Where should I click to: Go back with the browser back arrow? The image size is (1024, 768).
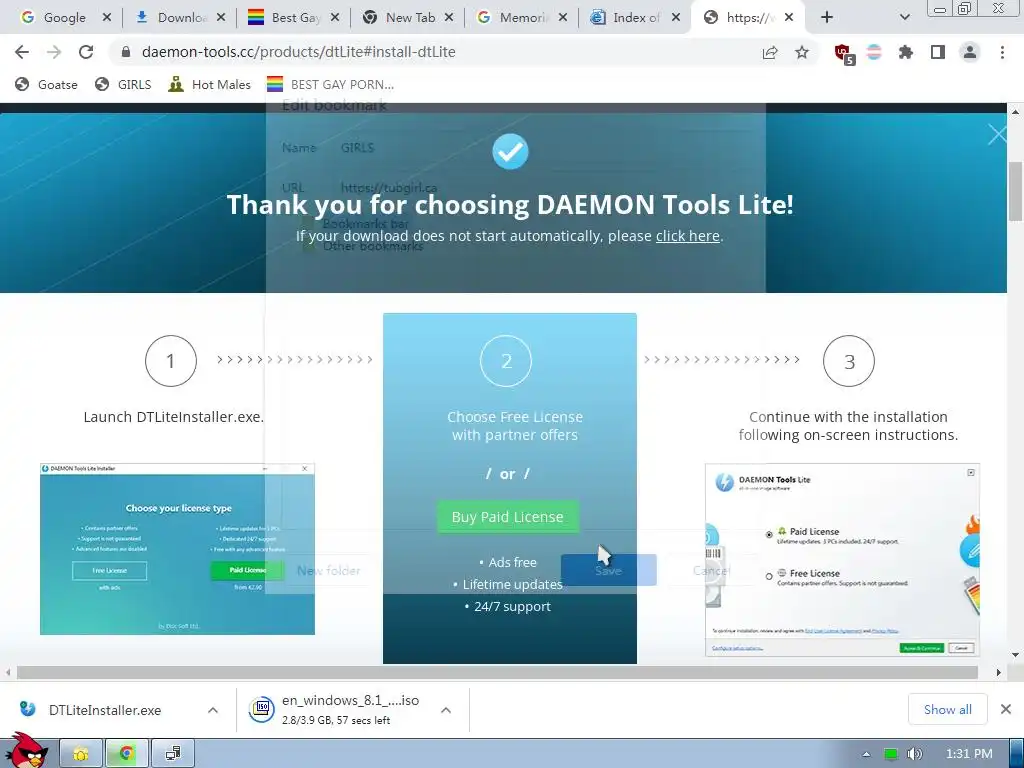(22, 52)
